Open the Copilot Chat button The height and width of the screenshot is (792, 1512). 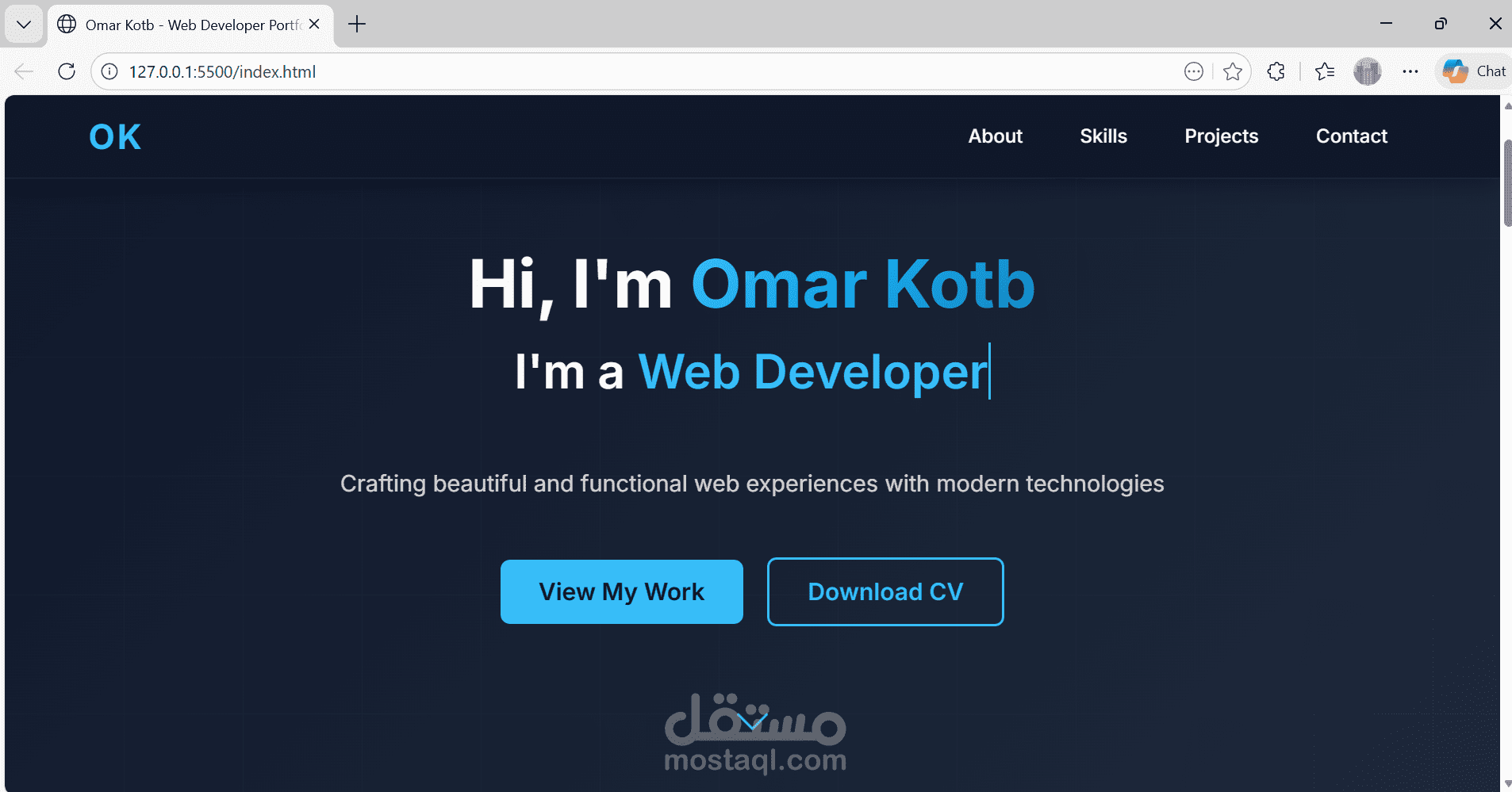coord(1474,71)
